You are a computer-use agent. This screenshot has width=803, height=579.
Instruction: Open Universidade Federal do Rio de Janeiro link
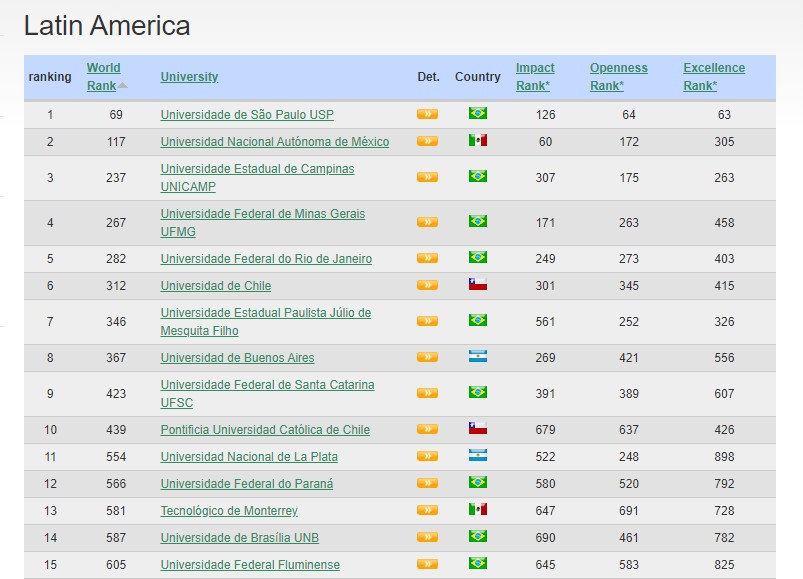(x=266, y=259)
